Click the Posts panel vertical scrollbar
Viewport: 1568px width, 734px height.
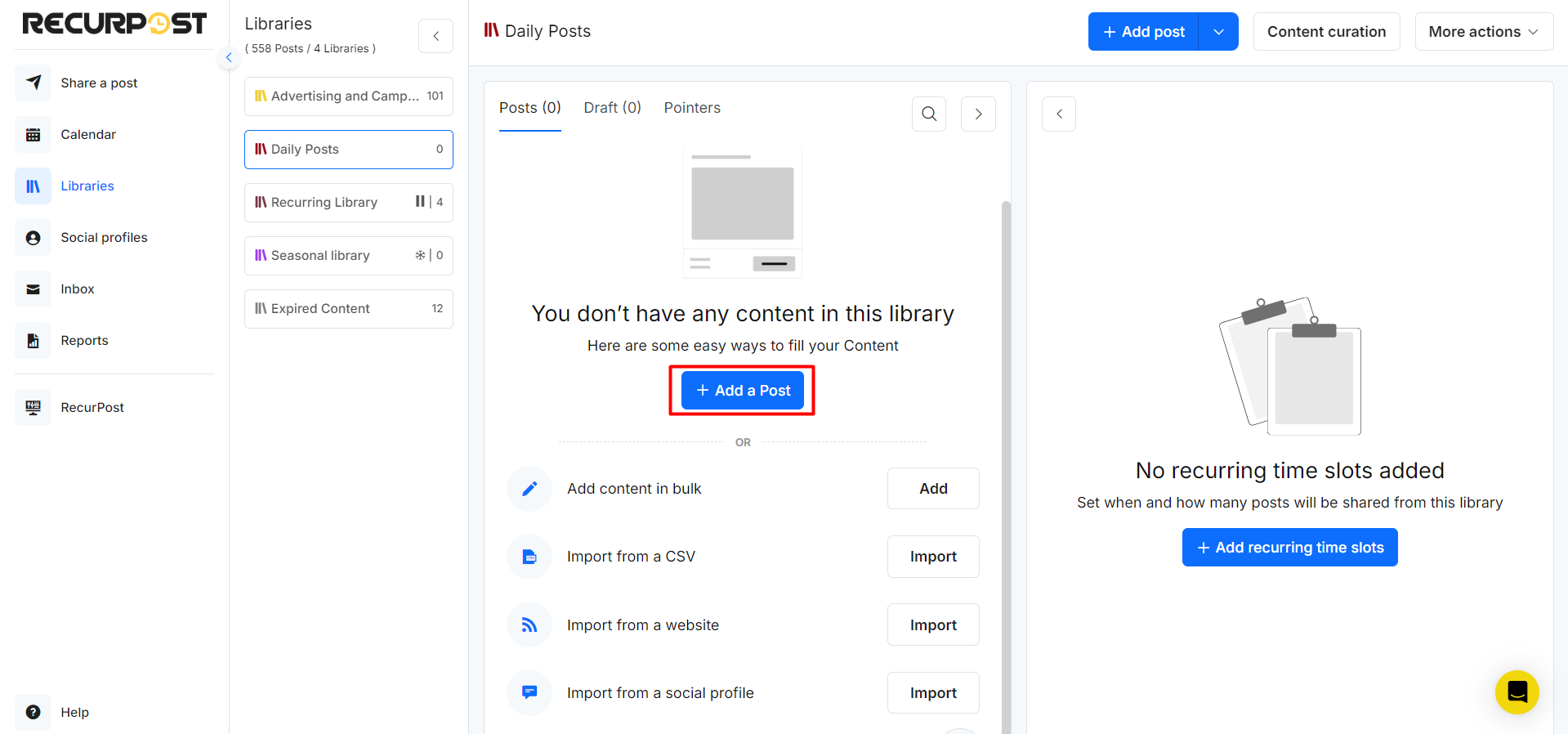[x=1006, y=467]
